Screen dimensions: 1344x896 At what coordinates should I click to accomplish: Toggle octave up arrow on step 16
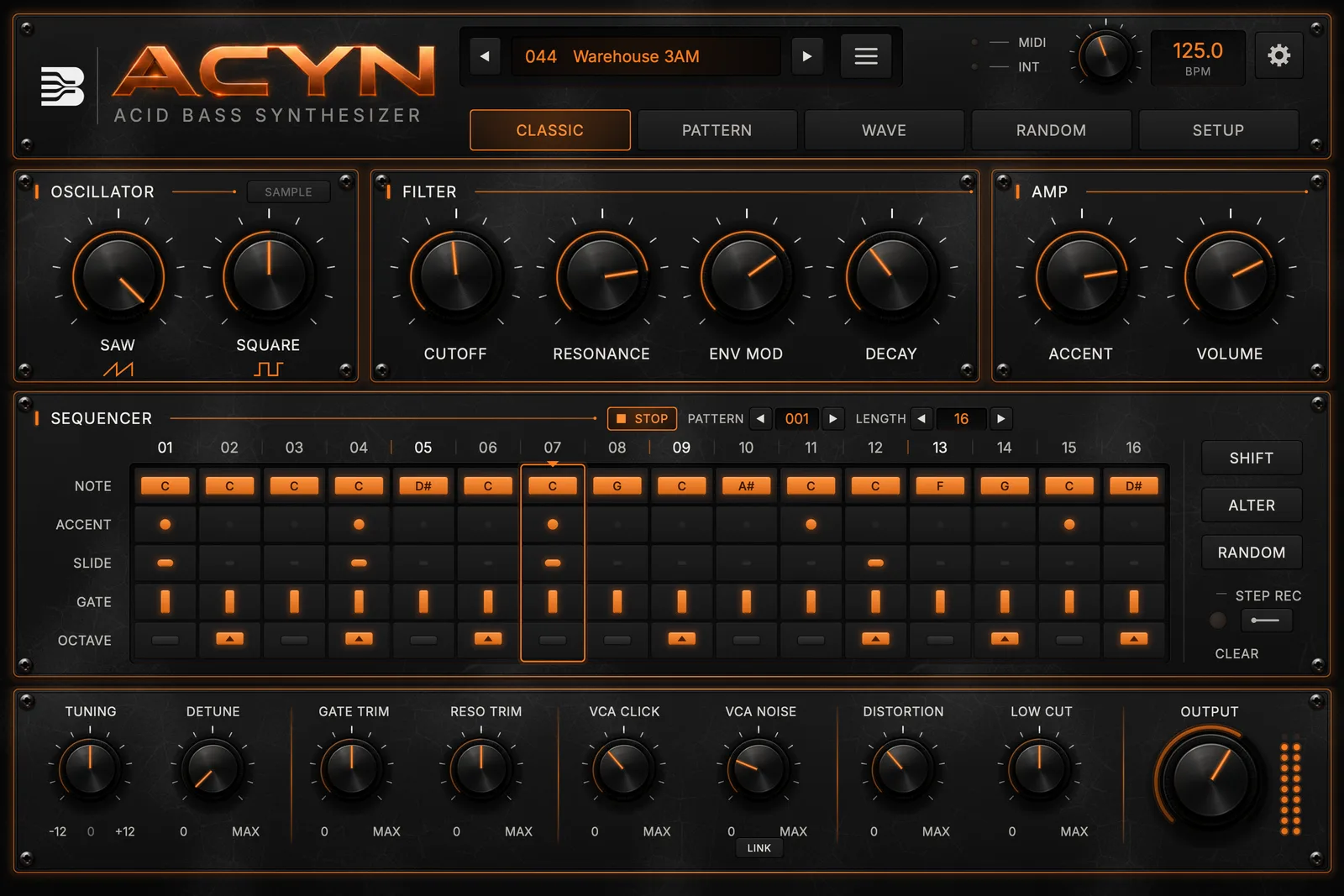pyautogui.click(x=1133, y=639)
